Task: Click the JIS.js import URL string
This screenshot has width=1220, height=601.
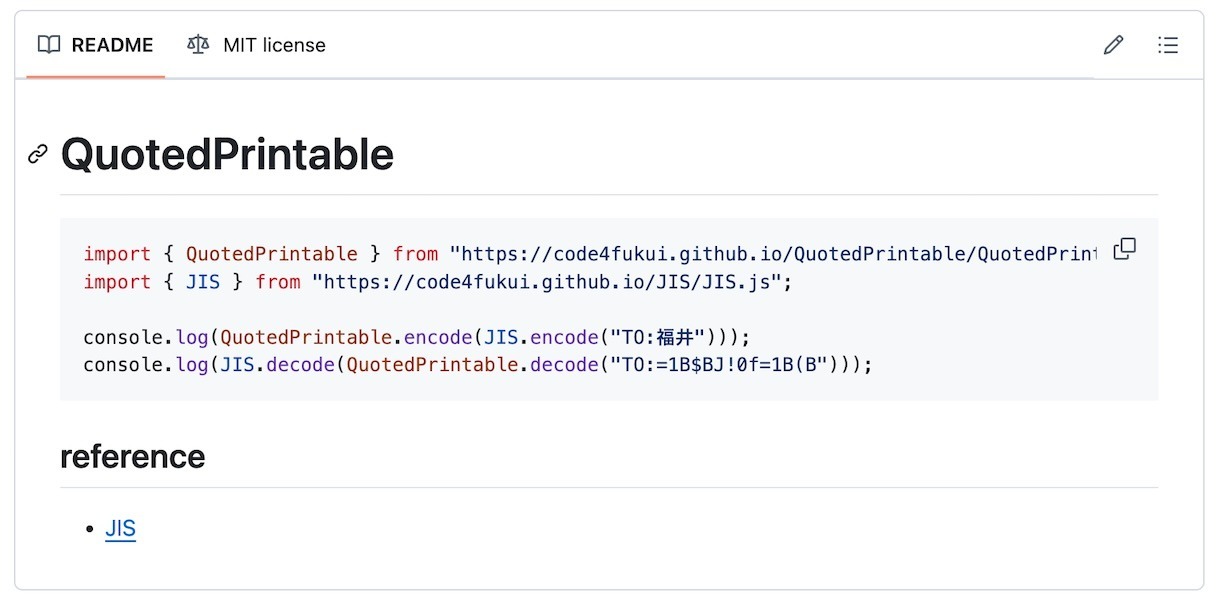Action: pos(546,282)
